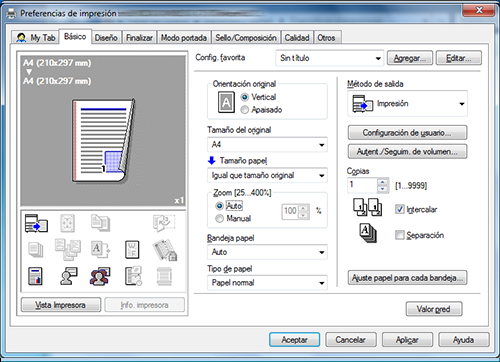Click the Editar... button
The image size is (500, 362).
[x=459, y=58]
